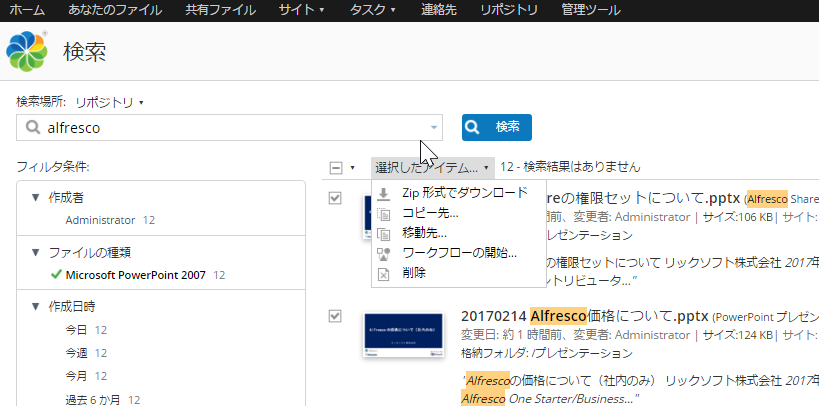This screenshot has height=406, width=819.
Task: Open 管理ツール in the top bar
Action: [x=591, y=10]
